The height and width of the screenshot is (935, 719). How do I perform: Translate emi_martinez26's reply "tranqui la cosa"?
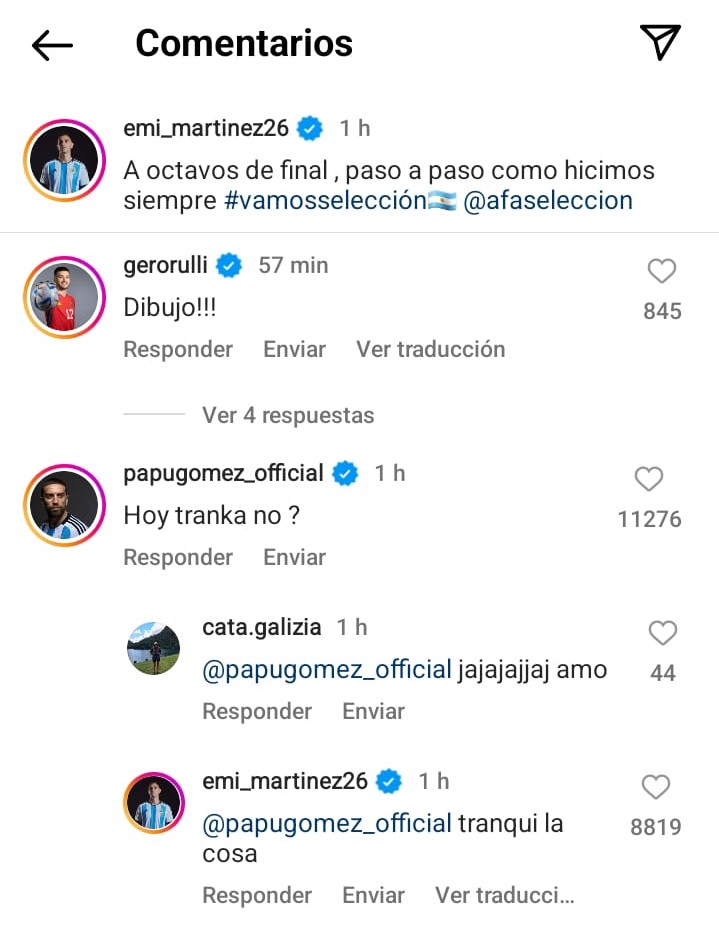(504, 895)
